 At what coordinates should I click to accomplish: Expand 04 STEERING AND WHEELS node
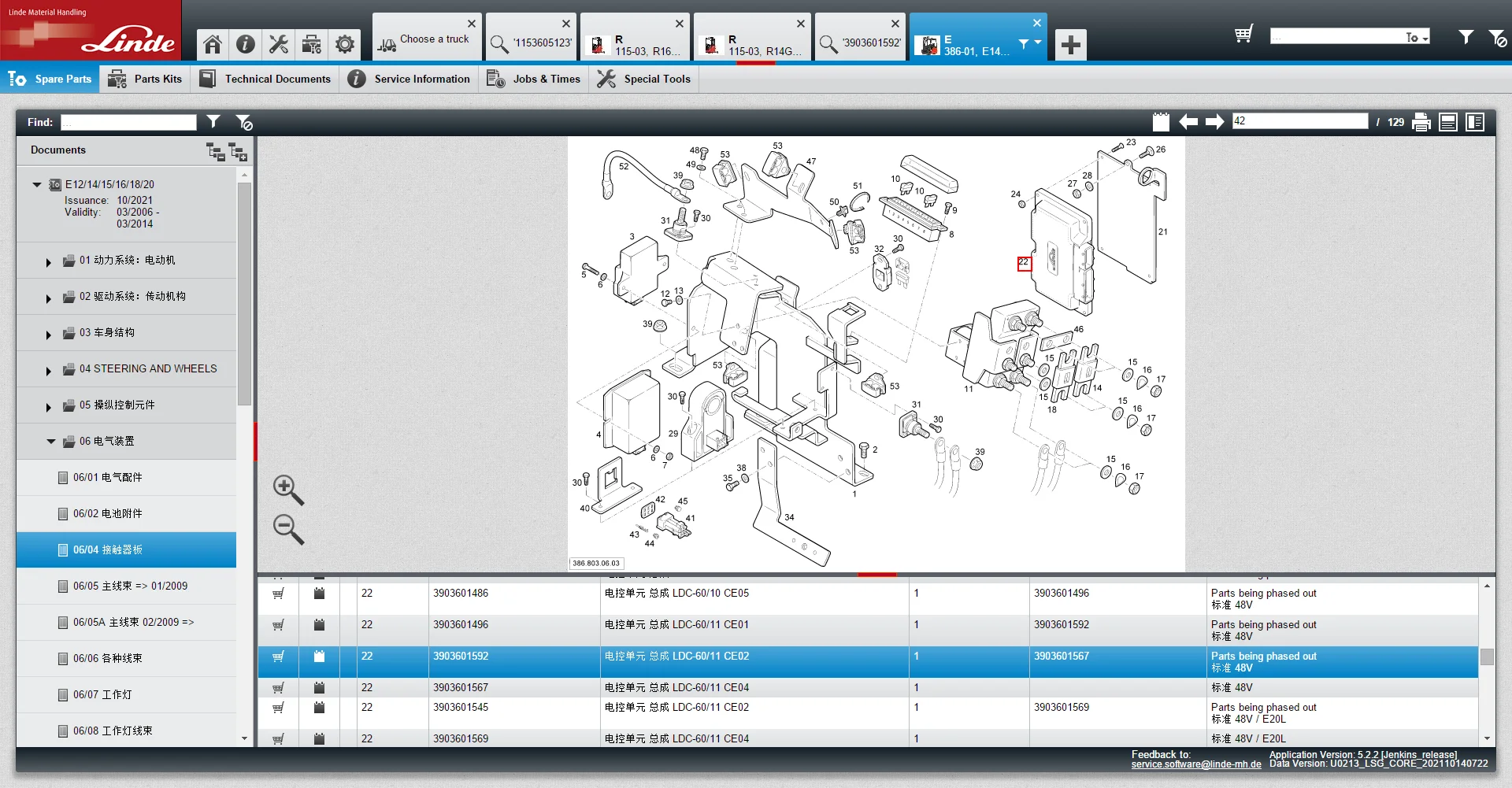(x=48, y=370)
